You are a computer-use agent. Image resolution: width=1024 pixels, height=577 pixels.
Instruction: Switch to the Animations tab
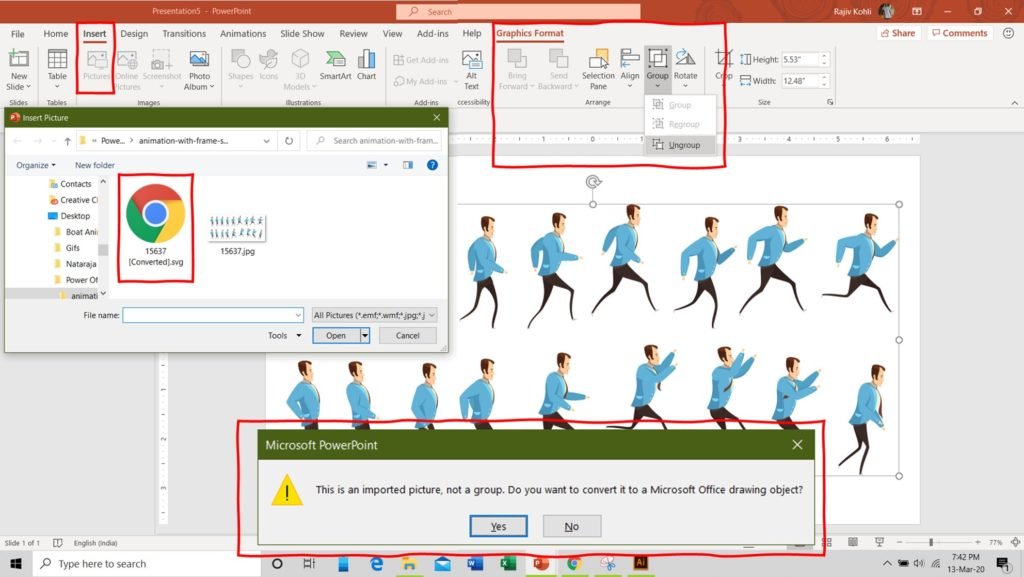pyautogui.click(x=243, y=33)
